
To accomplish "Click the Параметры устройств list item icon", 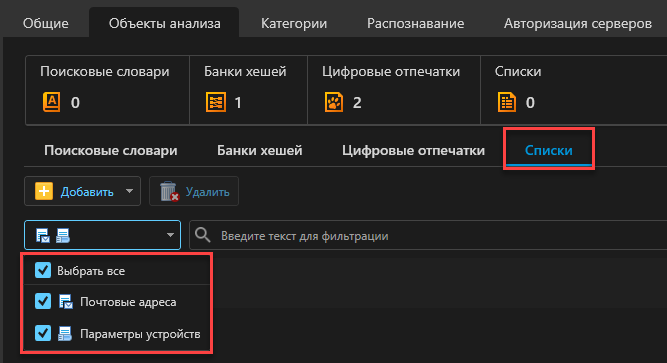I will pos(65,334).
